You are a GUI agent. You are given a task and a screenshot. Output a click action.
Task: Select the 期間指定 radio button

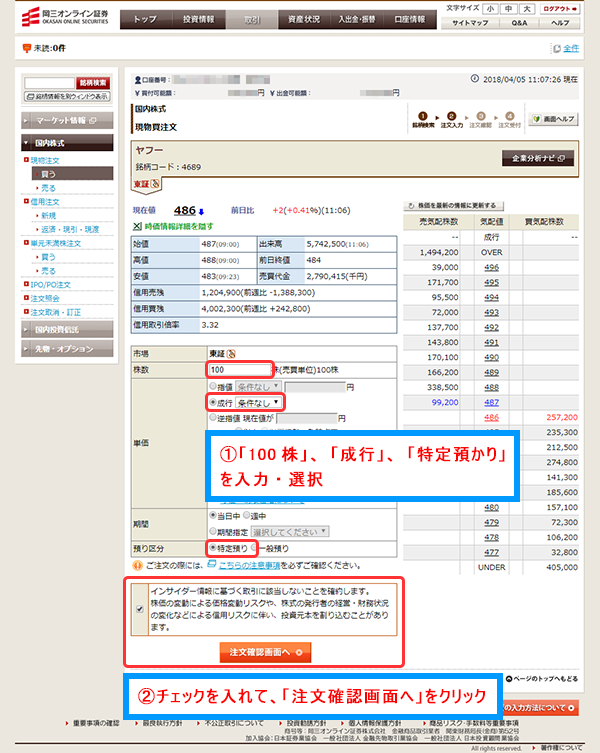point(213,531)
